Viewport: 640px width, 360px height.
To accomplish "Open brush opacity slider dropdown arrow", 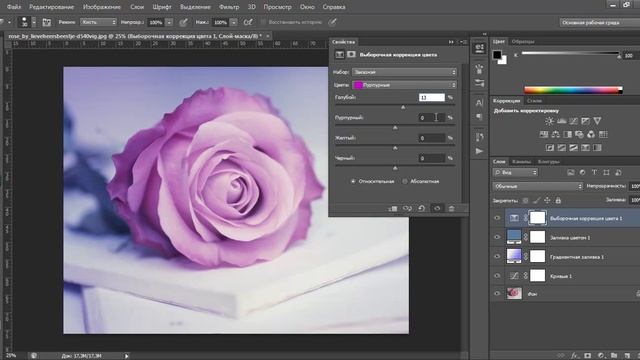I will tap(169, 22).
